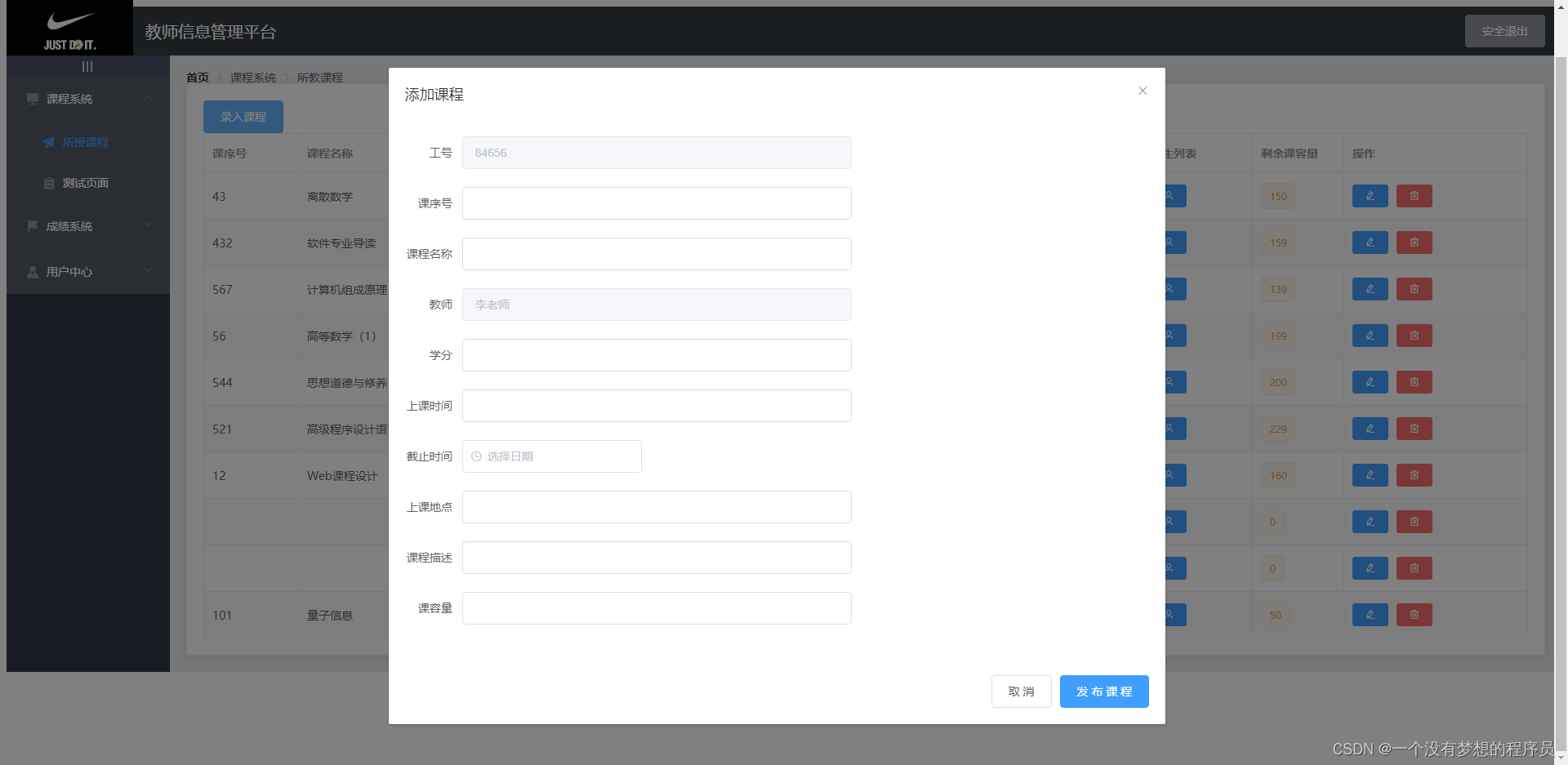
Task: Click the 学分 input field
Action: 657,355
